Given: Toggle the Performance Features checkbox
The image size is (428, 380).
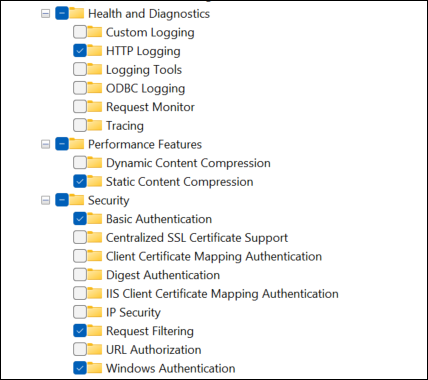Looking at the screenshot, I should (x=62, y=144).
